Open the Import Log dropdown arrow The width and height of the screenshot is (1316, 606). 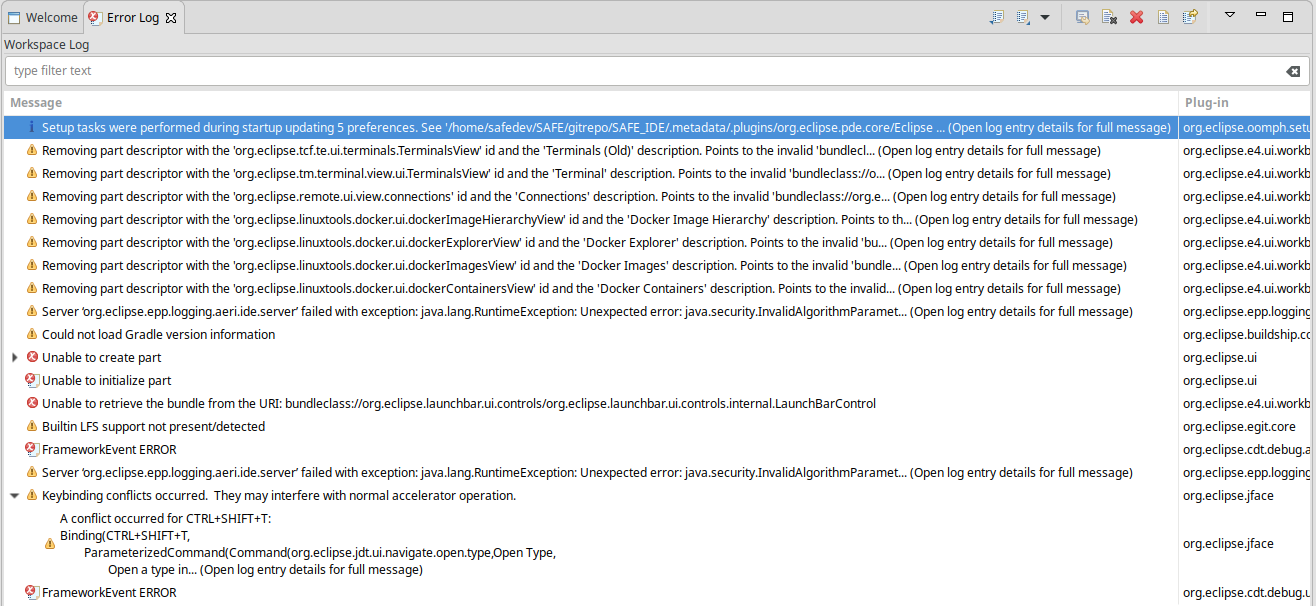[x=1044, y=17]
